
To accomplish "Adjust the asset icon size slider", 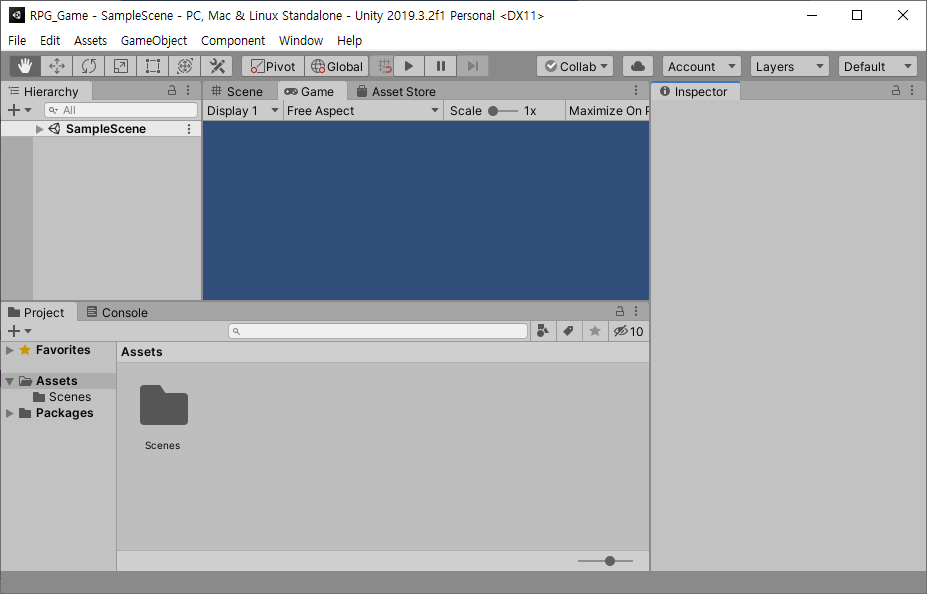I will 605,561.
